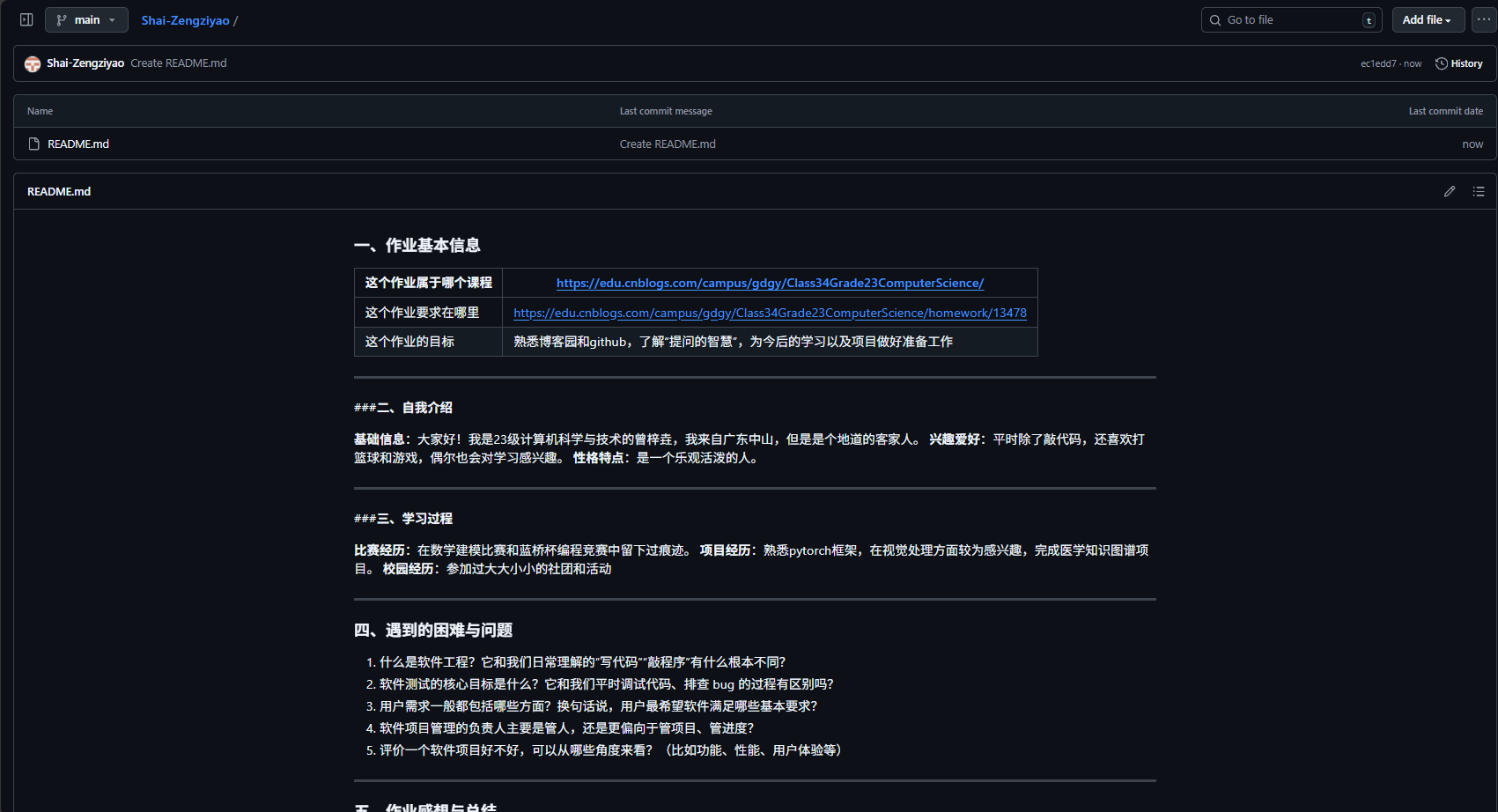View the commit History
Screen dimensions: 1498x812
click(x=1466, y=63)
